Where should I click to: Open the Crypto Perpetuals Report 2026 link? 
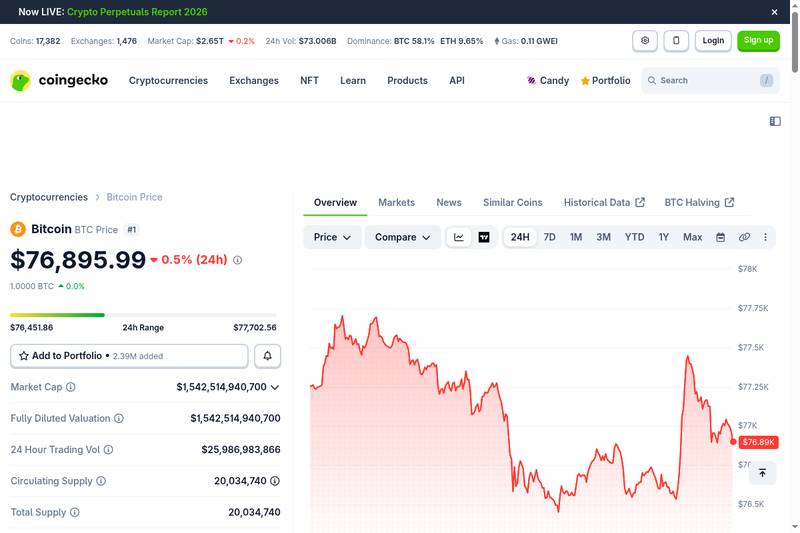pyautogui.click(x=137, y=12)
